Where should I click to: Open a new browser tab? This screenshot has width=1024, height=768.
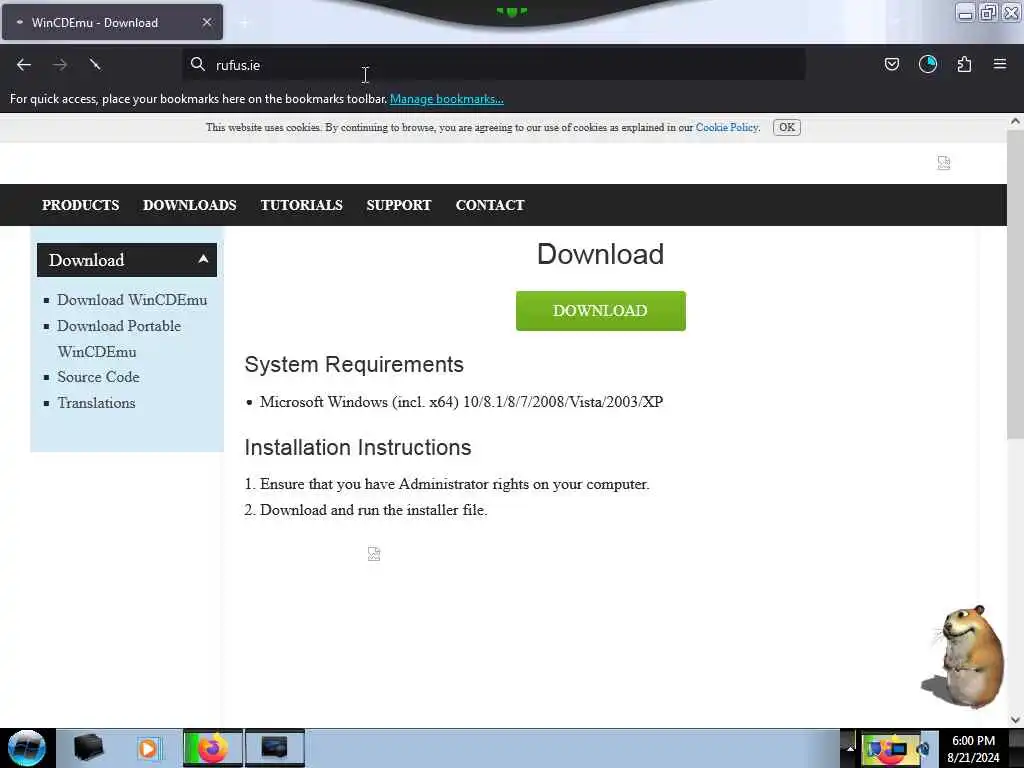pyautogui.click(x=244, y=23)
